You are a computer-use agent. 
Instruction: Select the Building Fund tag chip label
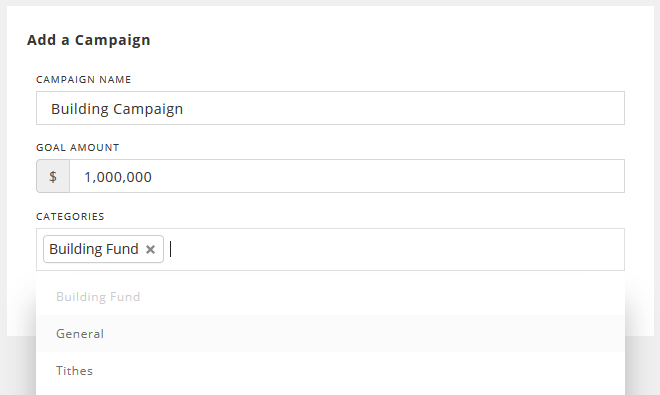94,249
